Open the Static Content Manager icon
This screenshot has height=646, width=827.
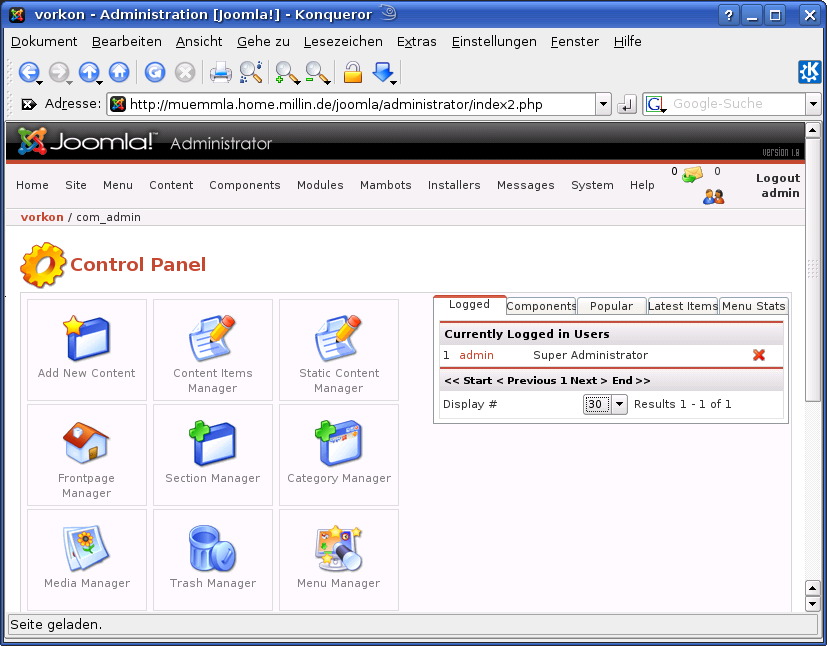[339, 338]
